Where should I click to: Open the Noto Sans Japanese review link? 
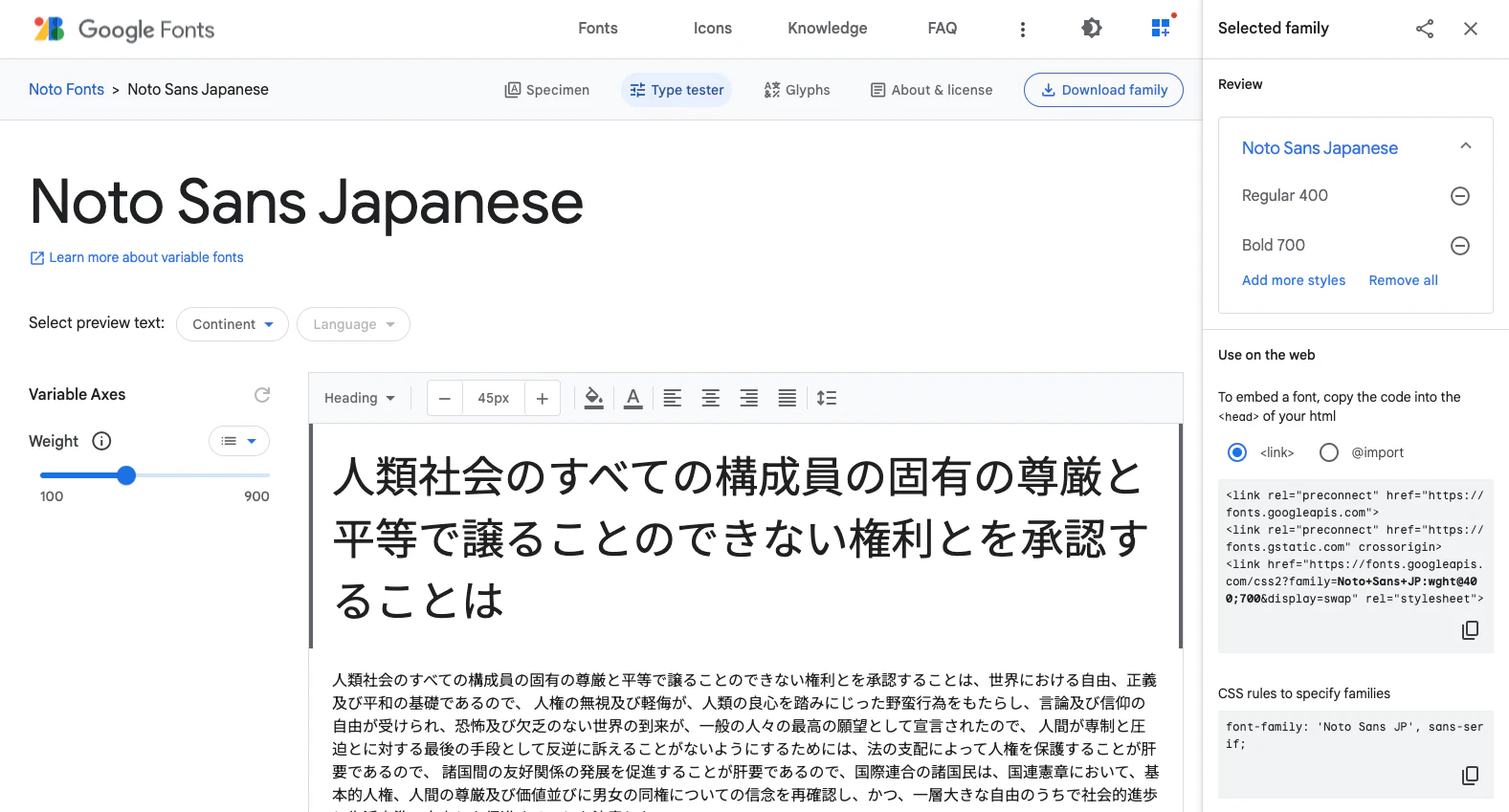click(1320, 148)
